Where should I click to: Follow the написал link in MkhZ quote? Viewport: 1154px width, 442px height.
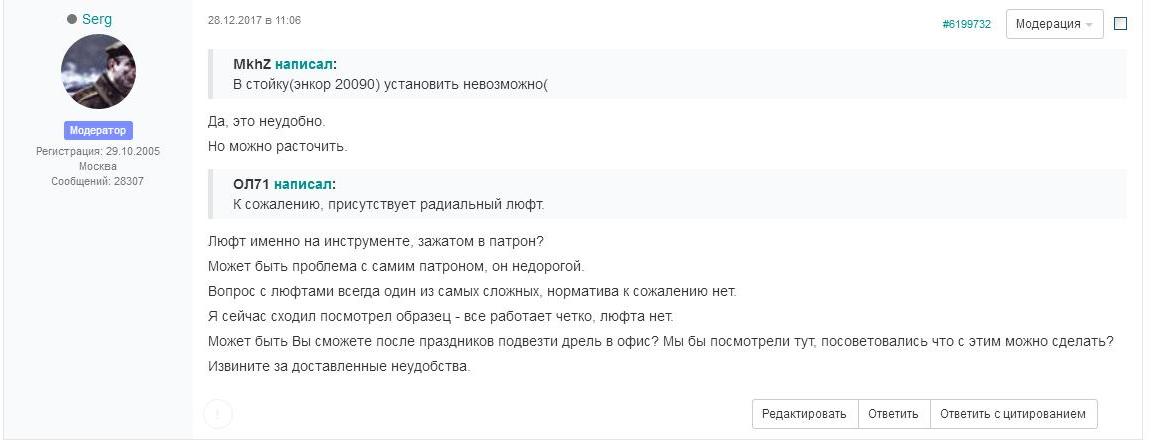coord(304,64)
